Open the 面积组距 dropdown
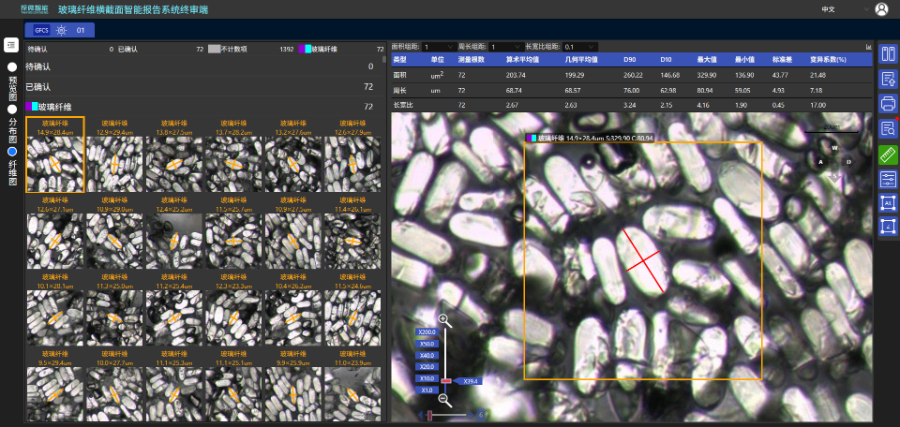 [x=439, y=46]
